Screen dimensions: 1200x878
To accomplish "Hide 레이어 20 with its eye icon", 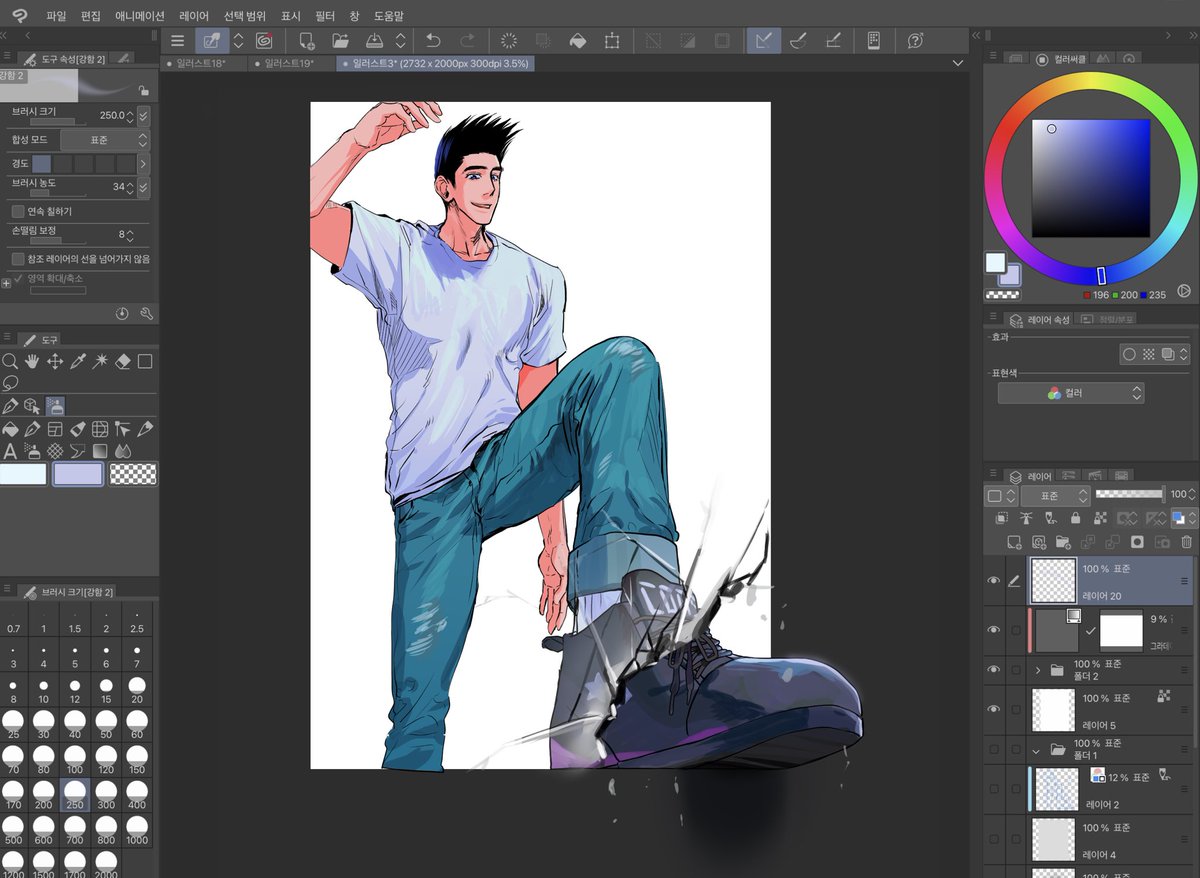I will [993, 581].
